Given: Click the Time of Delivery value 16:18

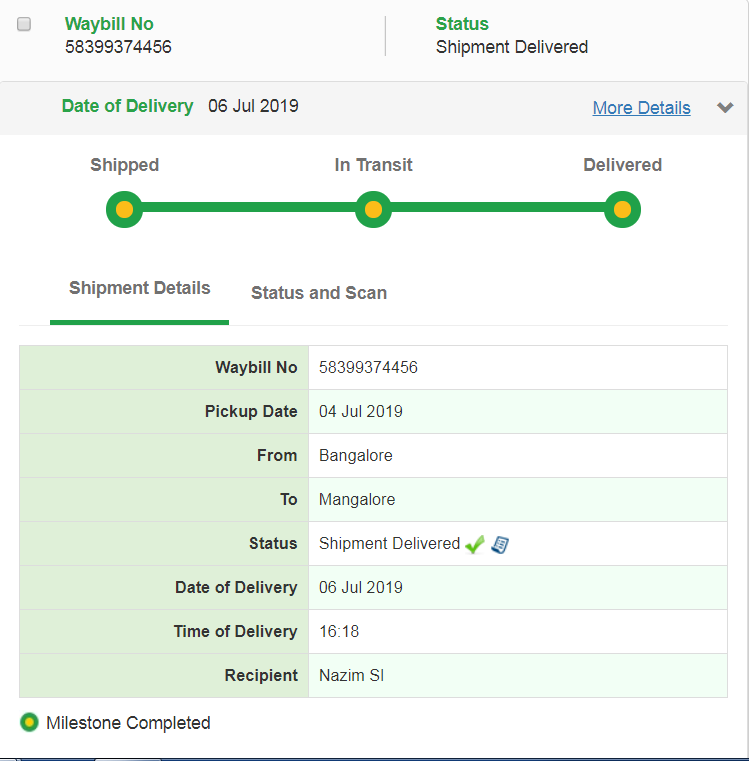Looking at the screenshot, I should [x=338, y=632].
